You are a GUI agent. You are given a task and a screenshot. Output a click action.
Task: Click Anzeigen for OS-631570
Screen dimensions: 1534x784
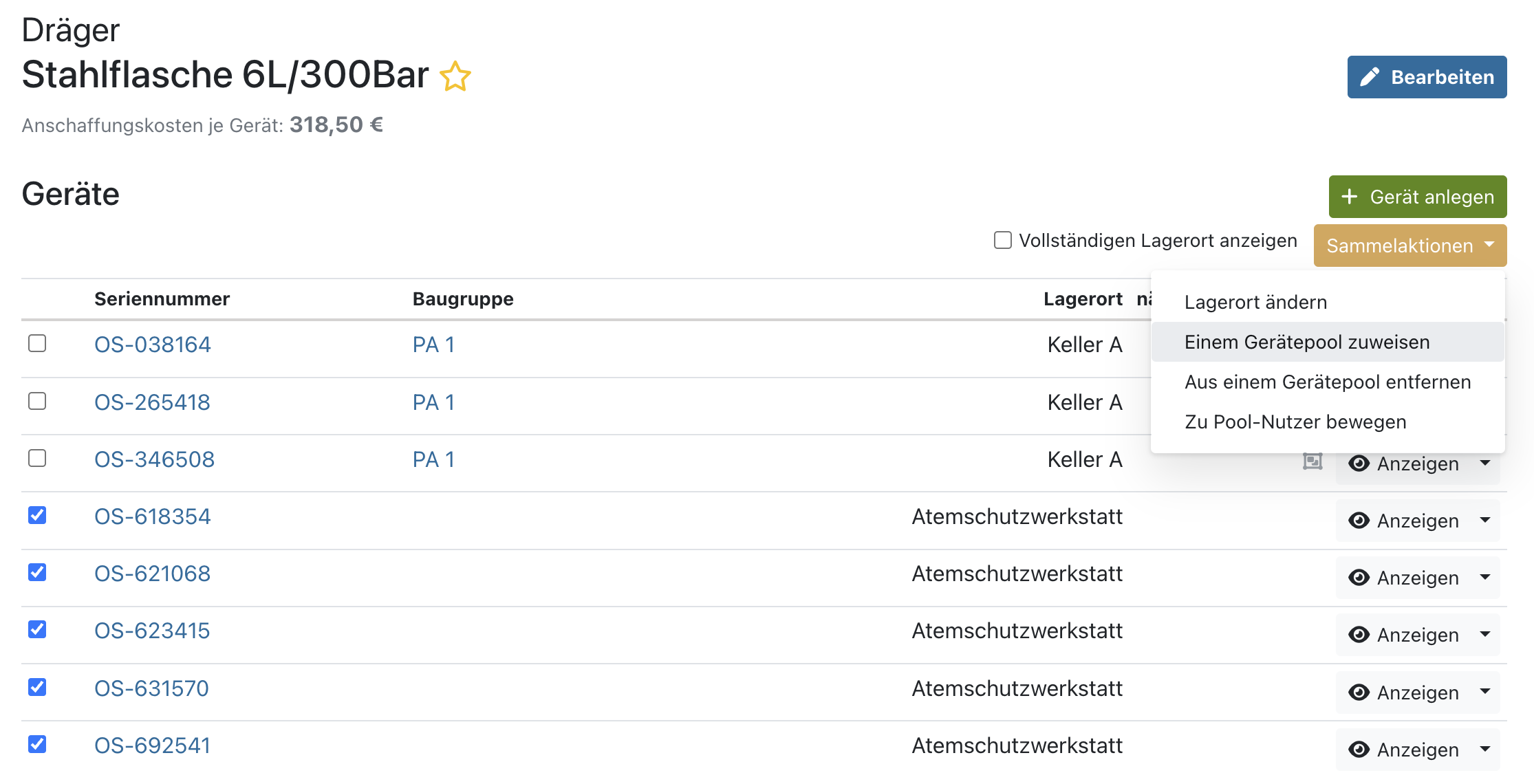coord(1403,693)
